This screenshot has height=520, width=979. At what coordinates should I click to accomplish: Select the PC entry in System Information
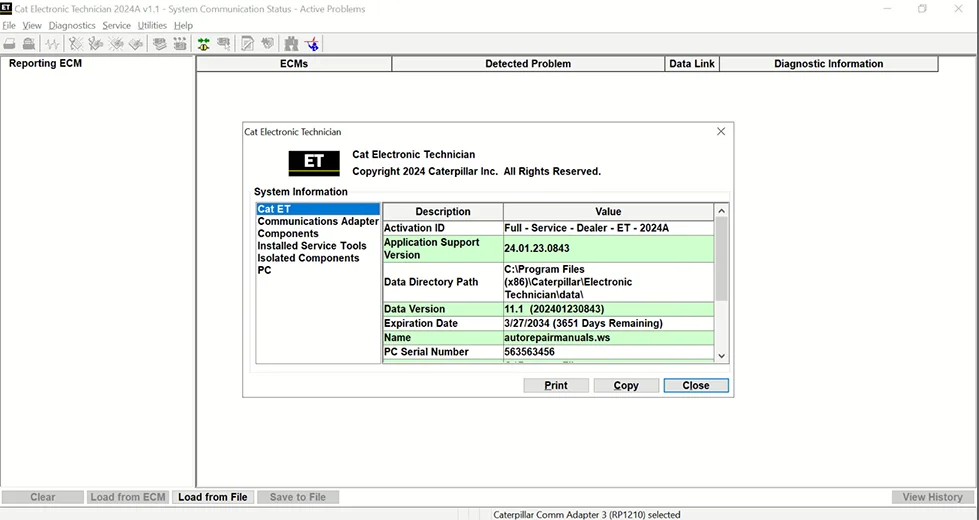click(264, 270)
